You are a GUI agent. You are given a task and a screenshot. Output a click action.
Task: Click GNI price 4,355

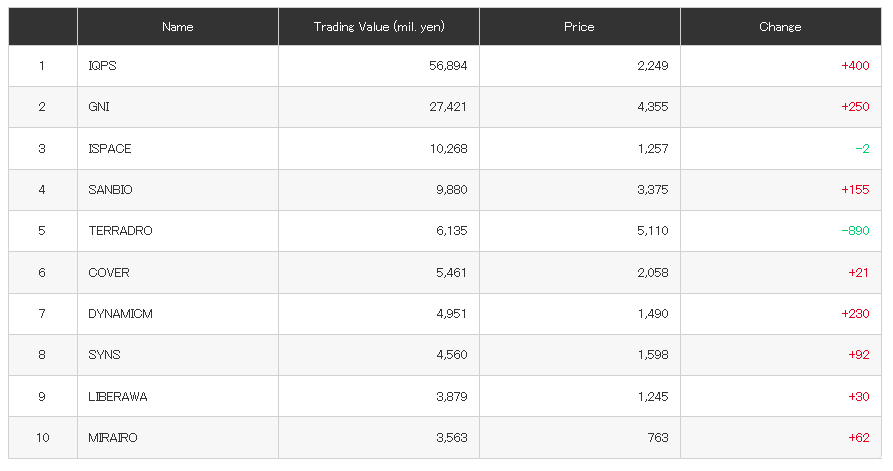(653, 107)
